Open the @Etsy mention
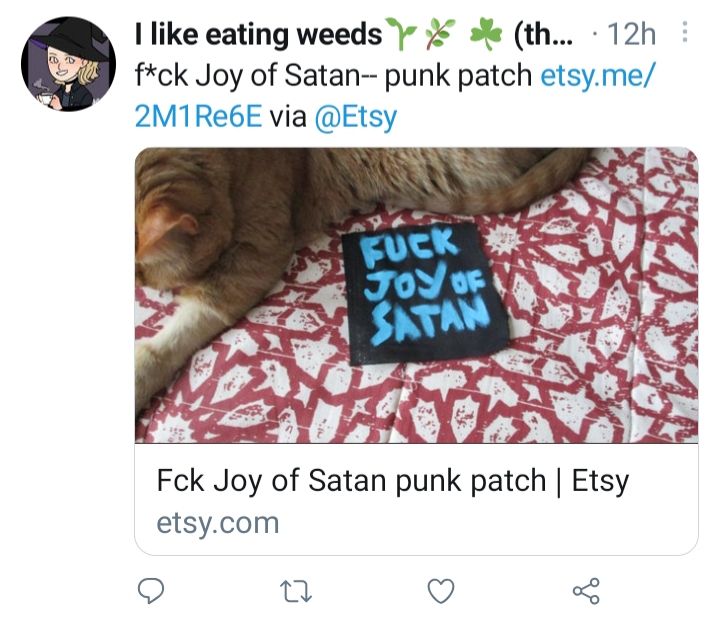Screen dimensions: 720x621 tap(356, 117)
